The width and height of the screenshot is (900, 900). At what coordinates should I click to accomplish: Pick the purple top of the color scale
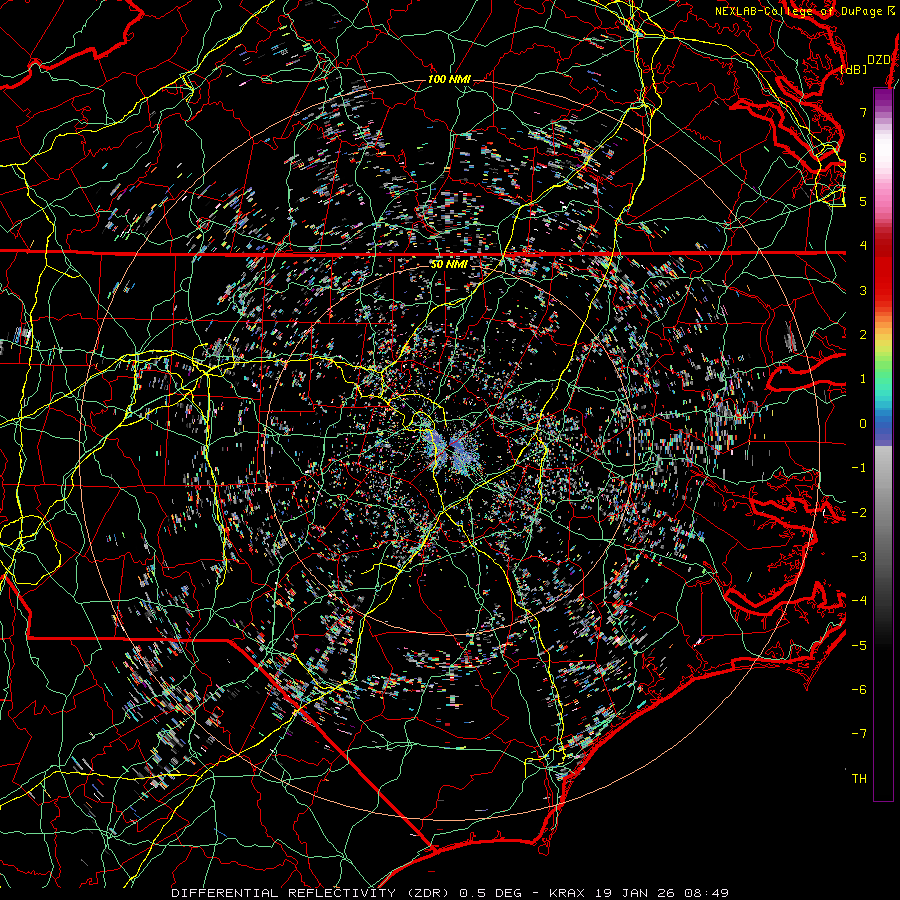click(x=883, y=98)
